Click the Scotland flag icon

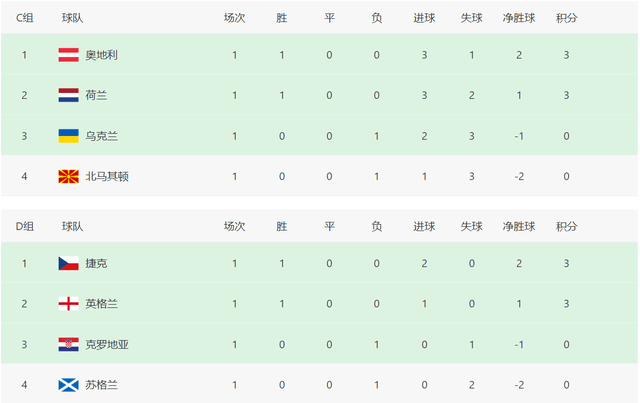(x=68, y=385)
